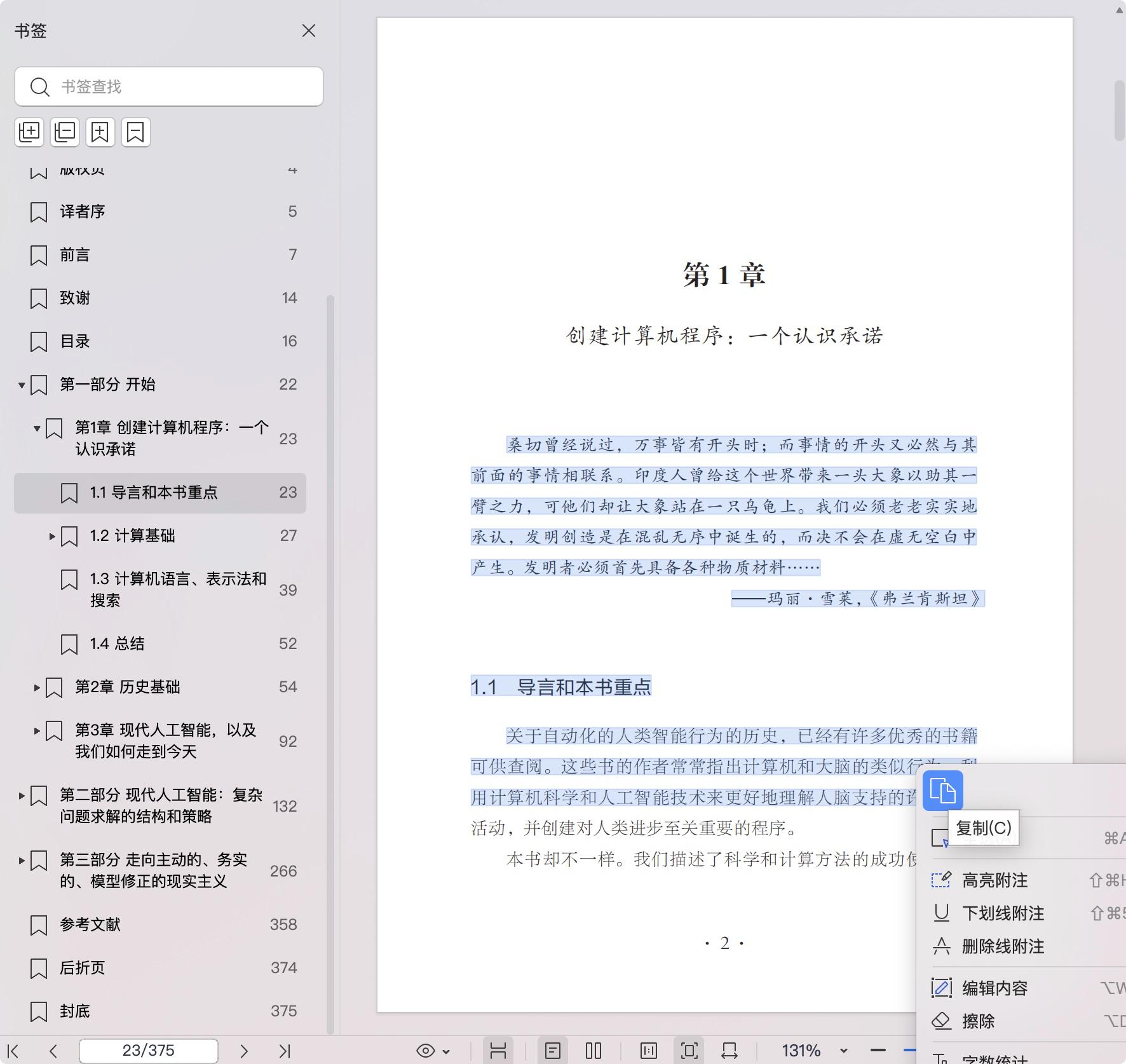This screenshot has width=1126, height=1064.
Task: Click the 书签查找 search field
Action: tap(169, 86)
